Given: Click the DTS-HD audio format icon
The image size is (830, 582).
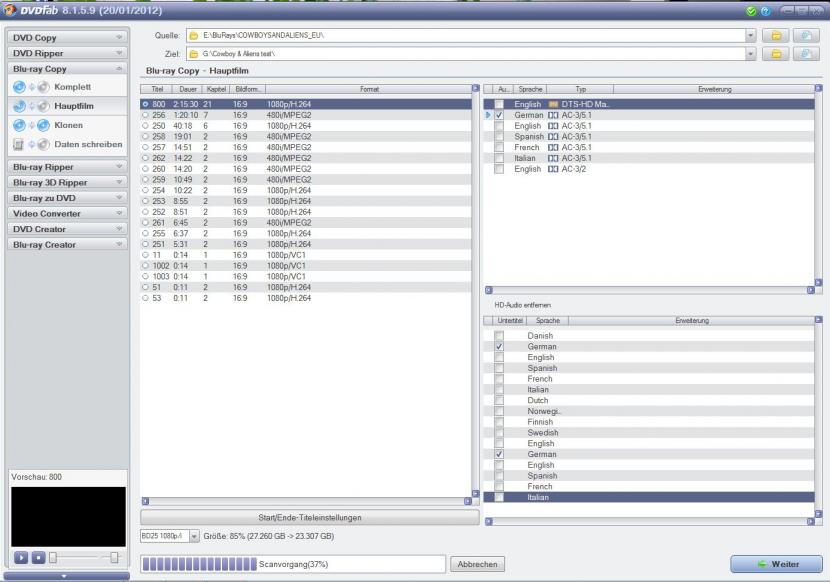Looking at the screenshot, I should (x=553, y=104).
